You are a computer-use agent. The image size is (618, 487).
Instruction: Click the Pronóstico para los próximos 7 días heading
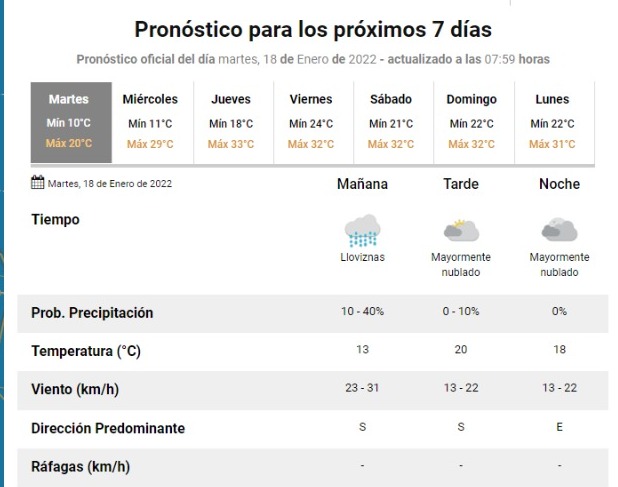(312, 29)
